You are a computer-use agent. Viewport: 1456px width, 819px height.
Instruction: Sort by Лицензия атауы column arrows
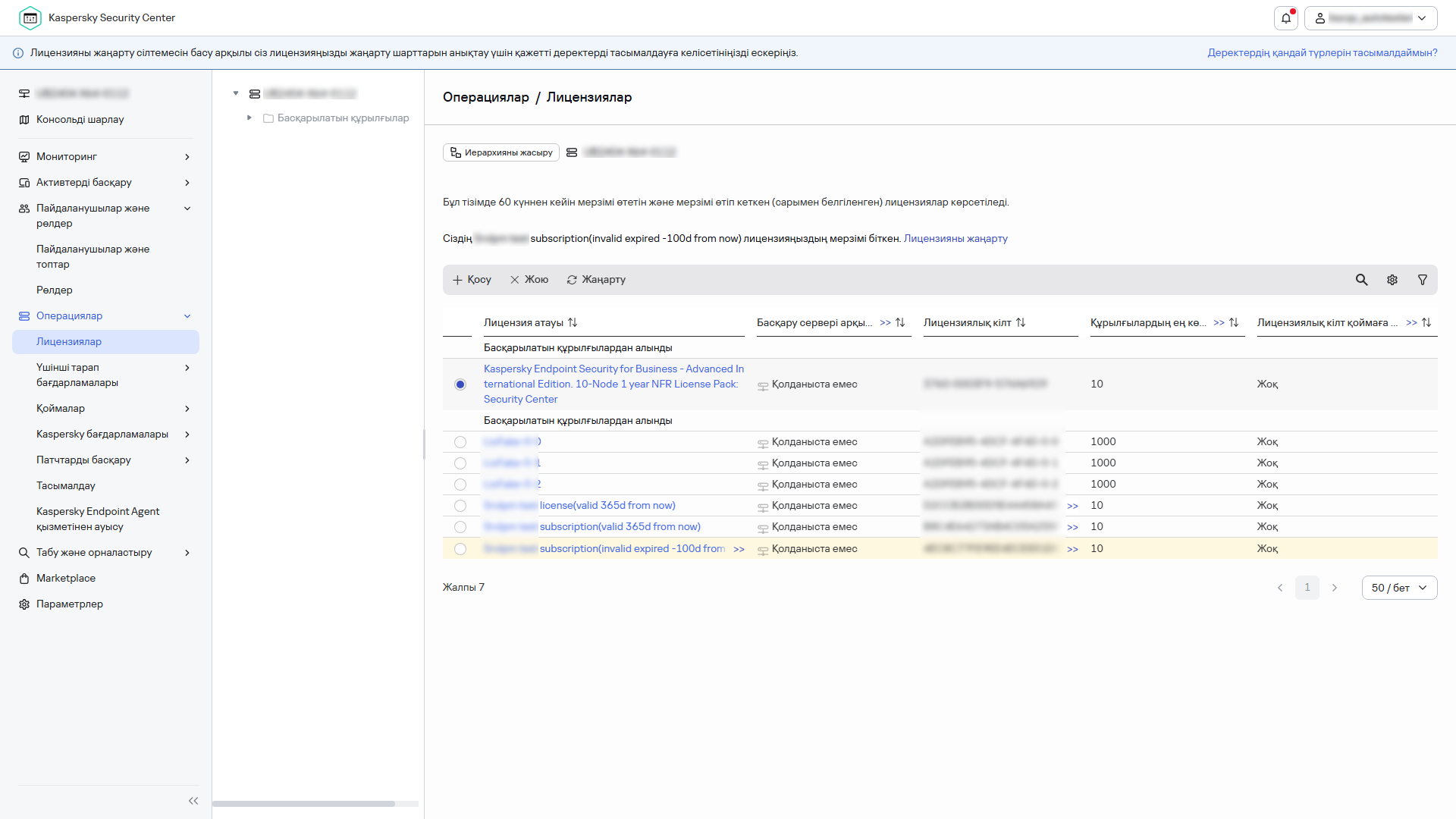(x=573, y=323)
